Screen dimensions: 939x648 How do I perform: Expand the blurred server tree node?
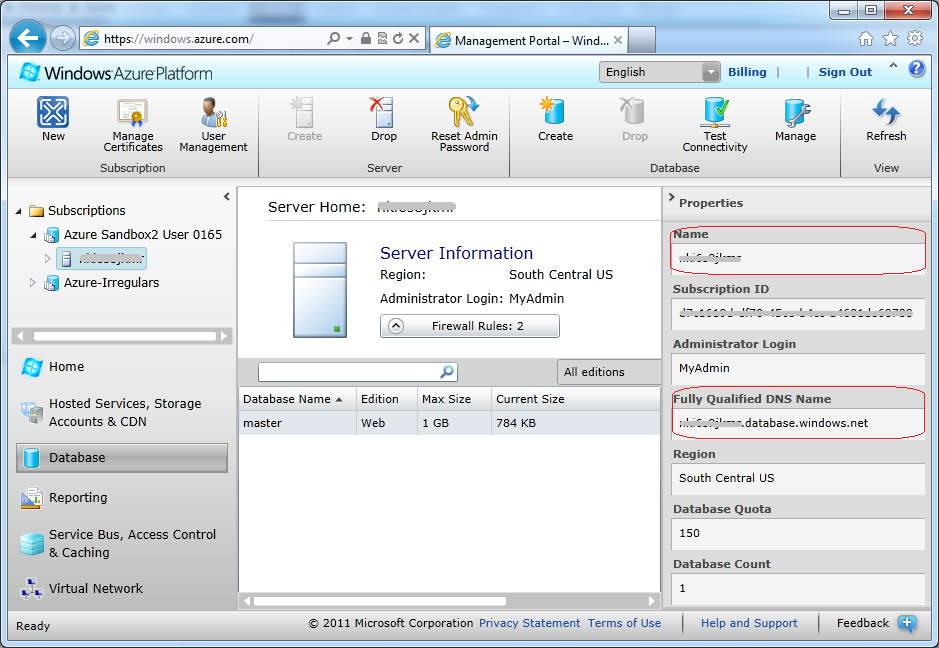pyautogui.click(x=47, y=259)
